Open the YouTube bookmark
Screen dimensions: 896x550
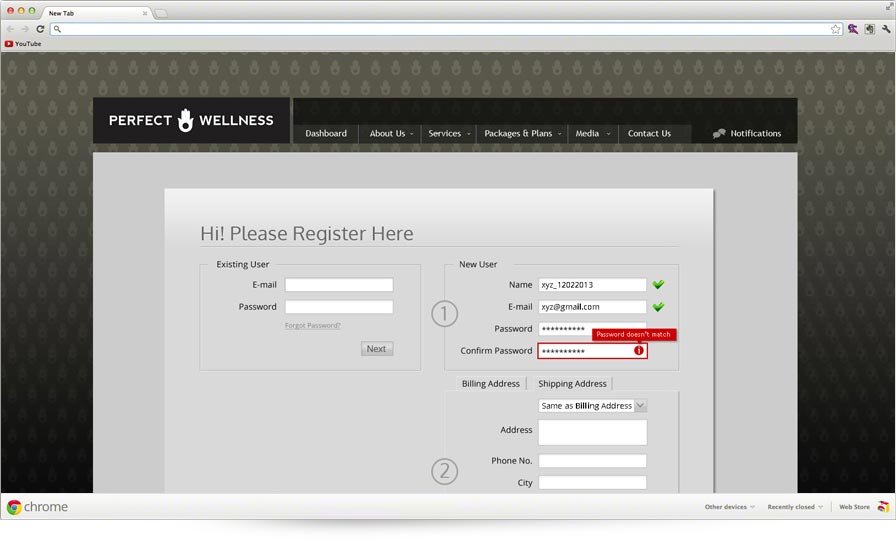(23, 44)
